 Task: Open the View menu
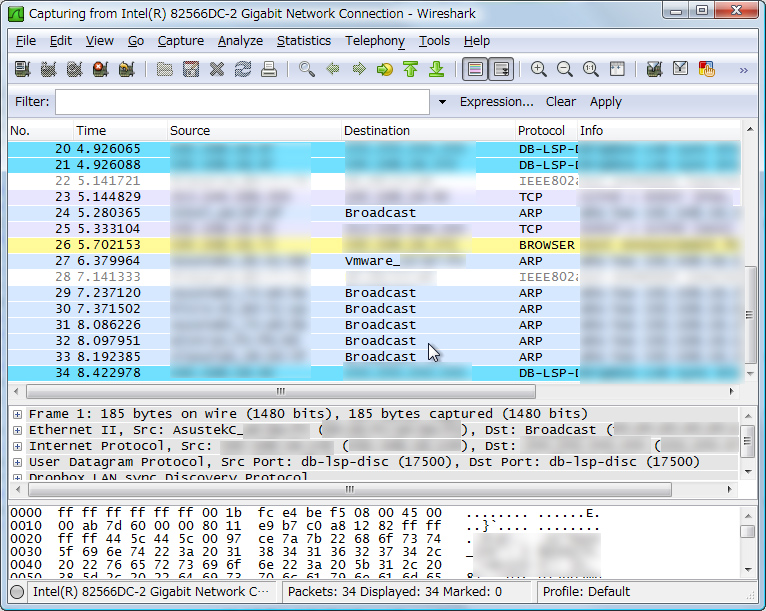click(x=100, y=41)
